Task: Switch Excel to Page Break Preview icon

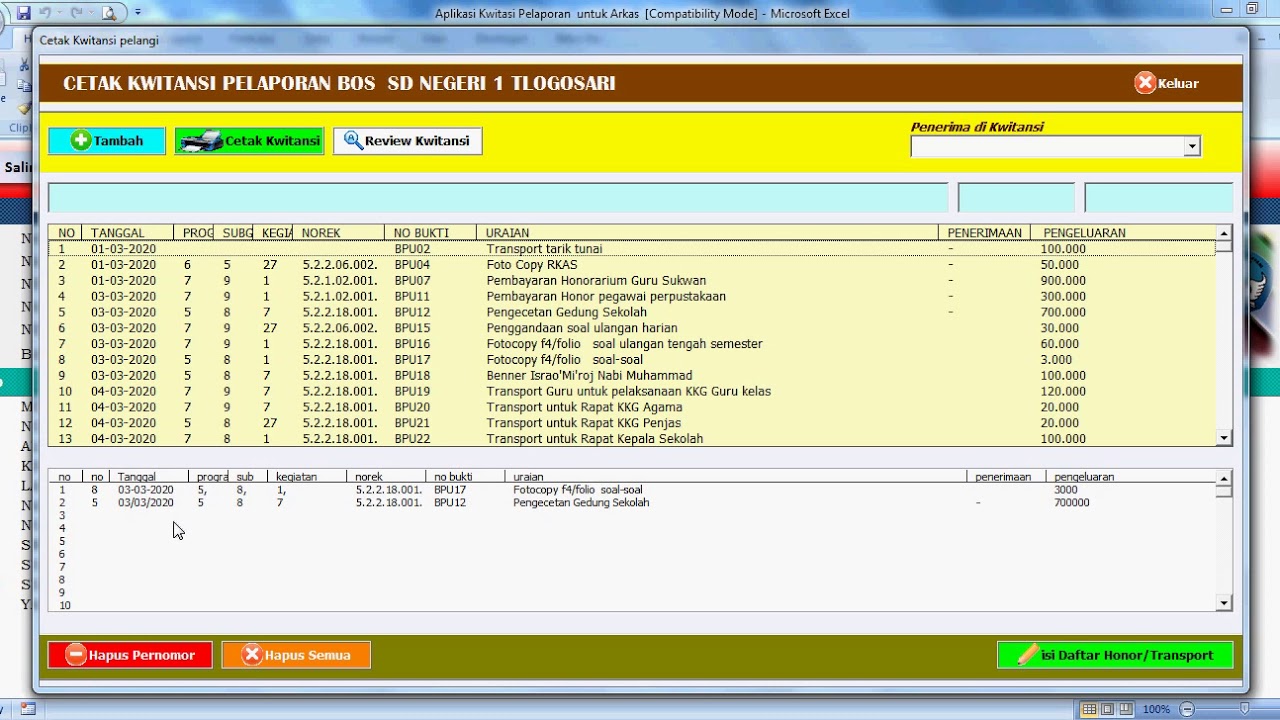Action: (1125, 709)
